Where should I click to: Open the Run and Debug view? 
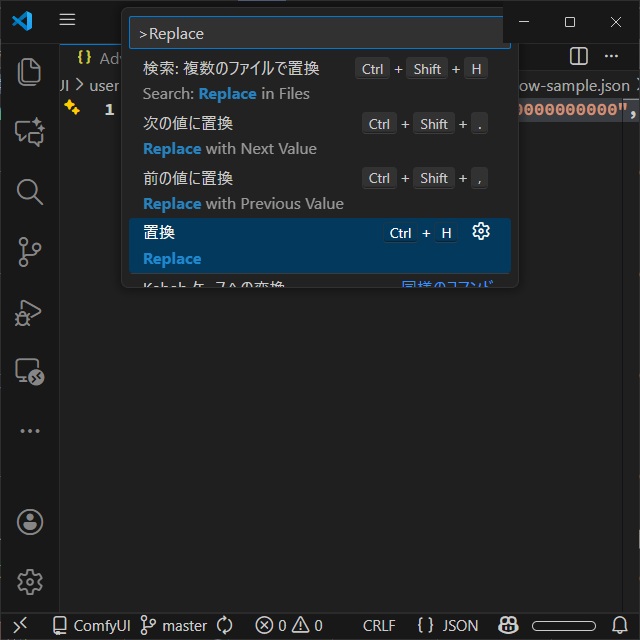pyautogui.click(x=30, y=313)
